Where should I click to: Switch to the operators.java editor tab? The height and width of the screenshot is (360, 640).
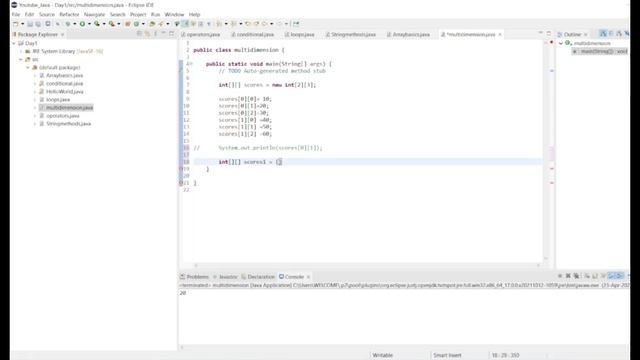(x=201, y=35)
